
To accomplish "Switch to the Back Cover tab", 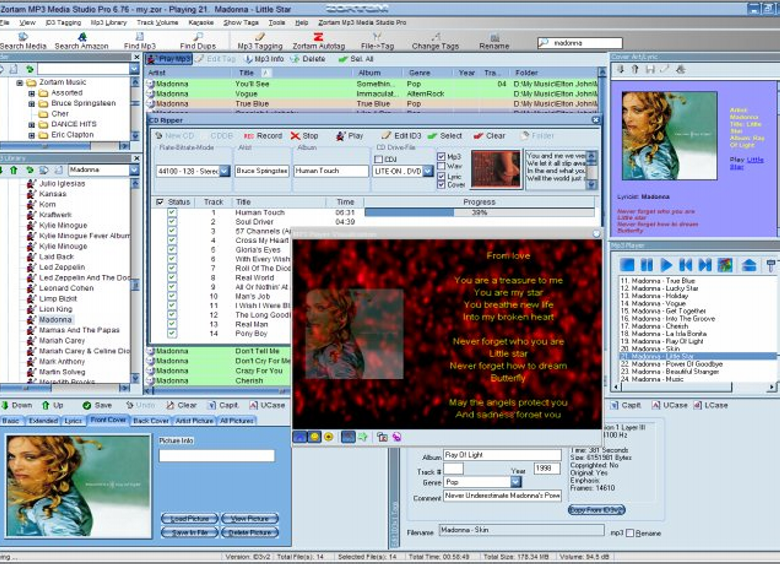I will click(x=151, y=421).
